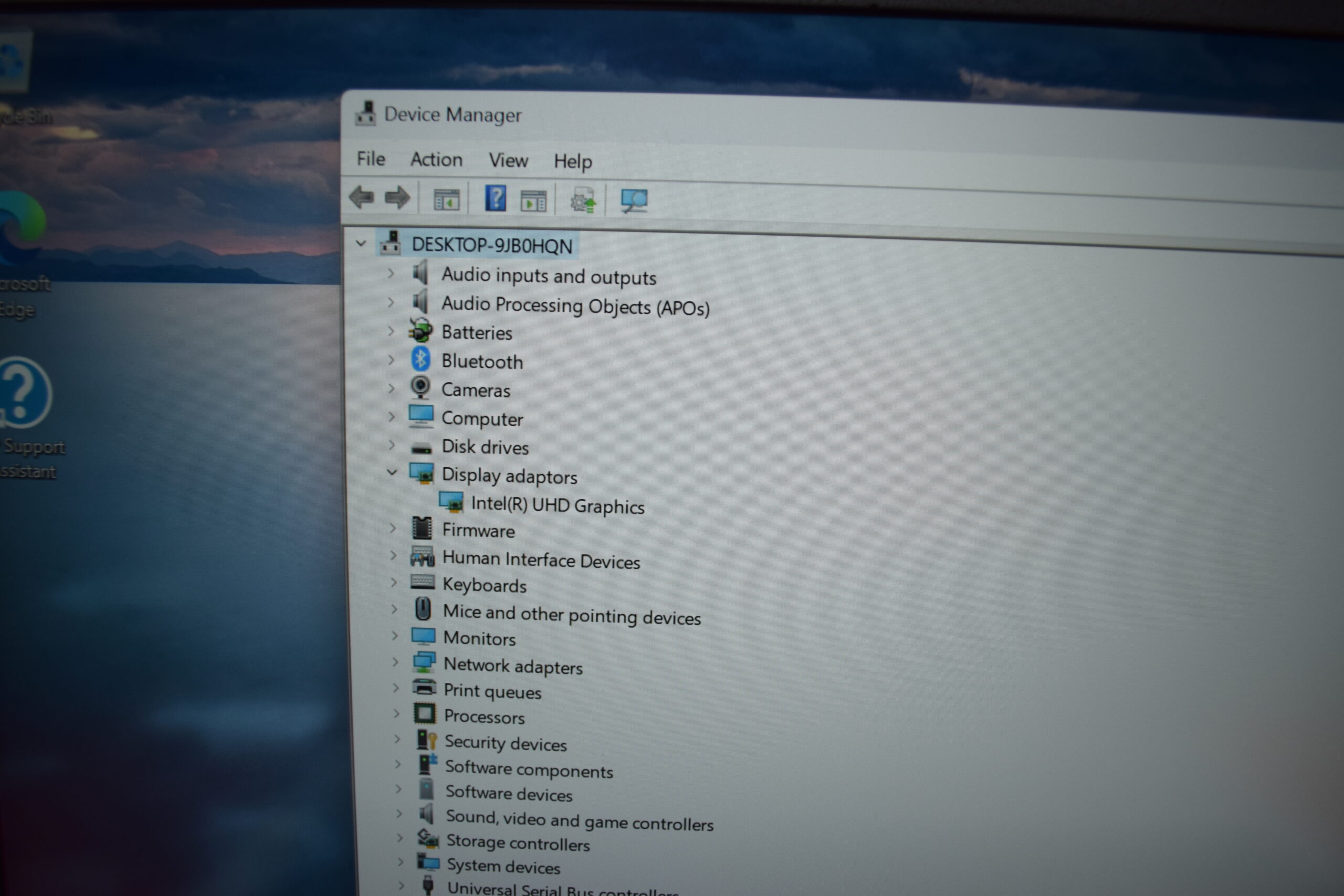Click the Processors chip icon
This screenshot has width=1344, height=896.
(425, 714)
